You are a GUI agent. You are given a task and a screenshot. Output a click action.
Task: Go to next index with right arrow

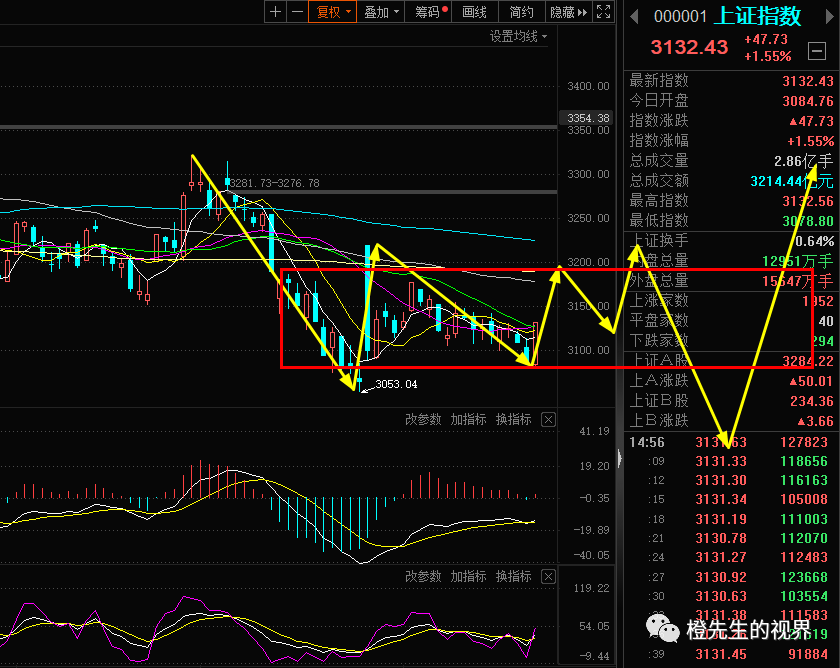(x=830, y=17)
